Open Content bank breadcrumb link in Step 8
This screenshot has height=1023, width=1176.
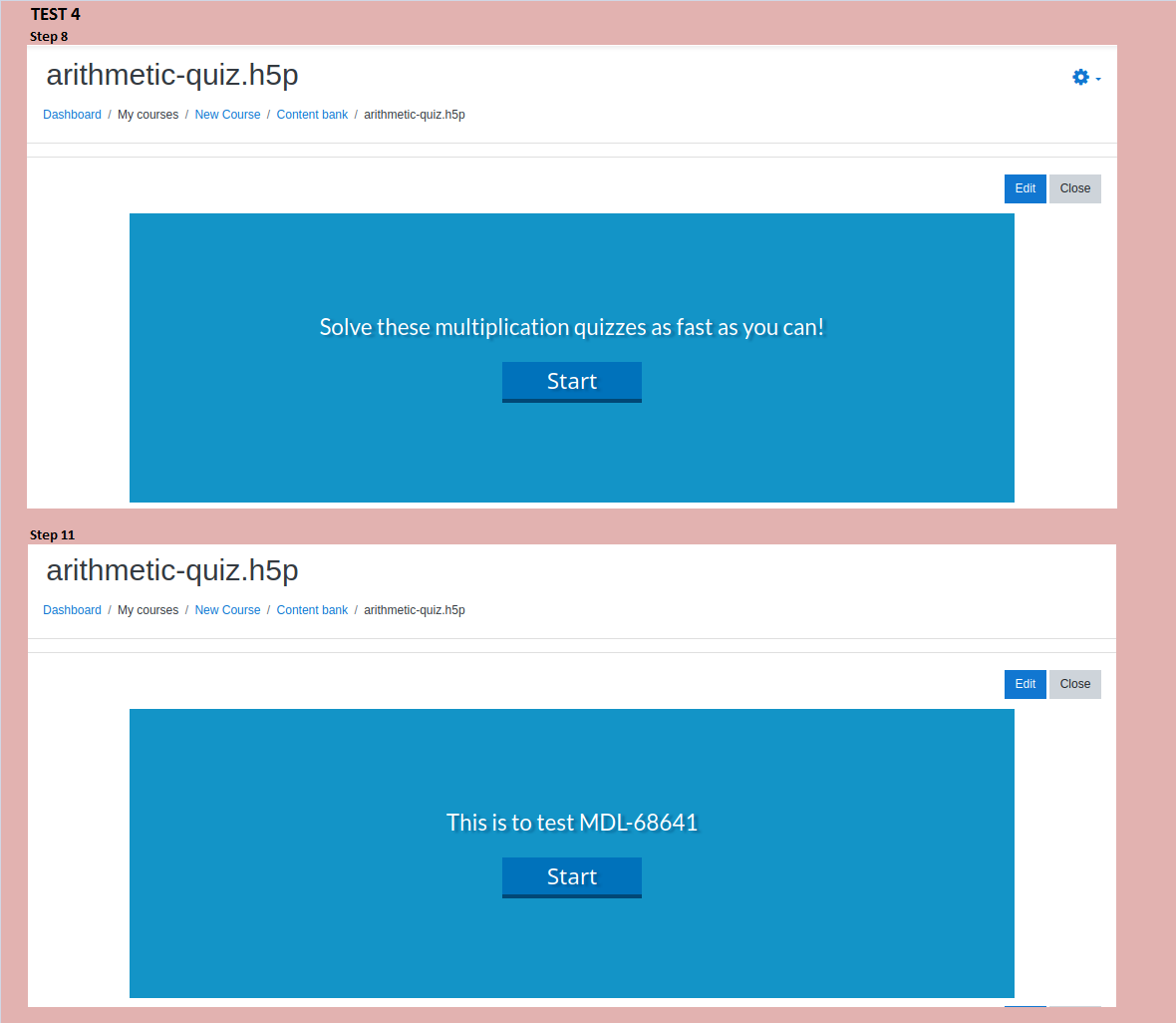pos(312,115)
